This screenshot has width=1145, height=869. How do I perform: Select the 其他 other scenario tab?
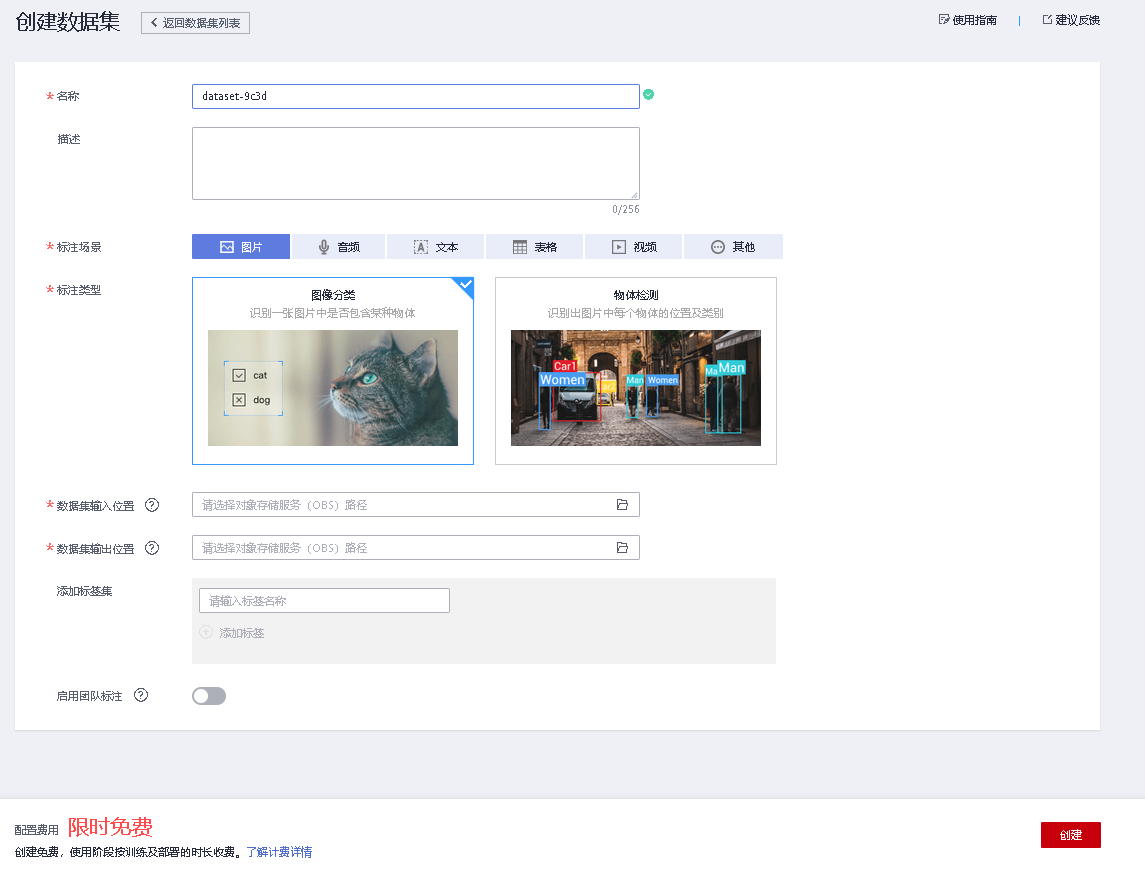pyautogui.click(x=733, y=247)
